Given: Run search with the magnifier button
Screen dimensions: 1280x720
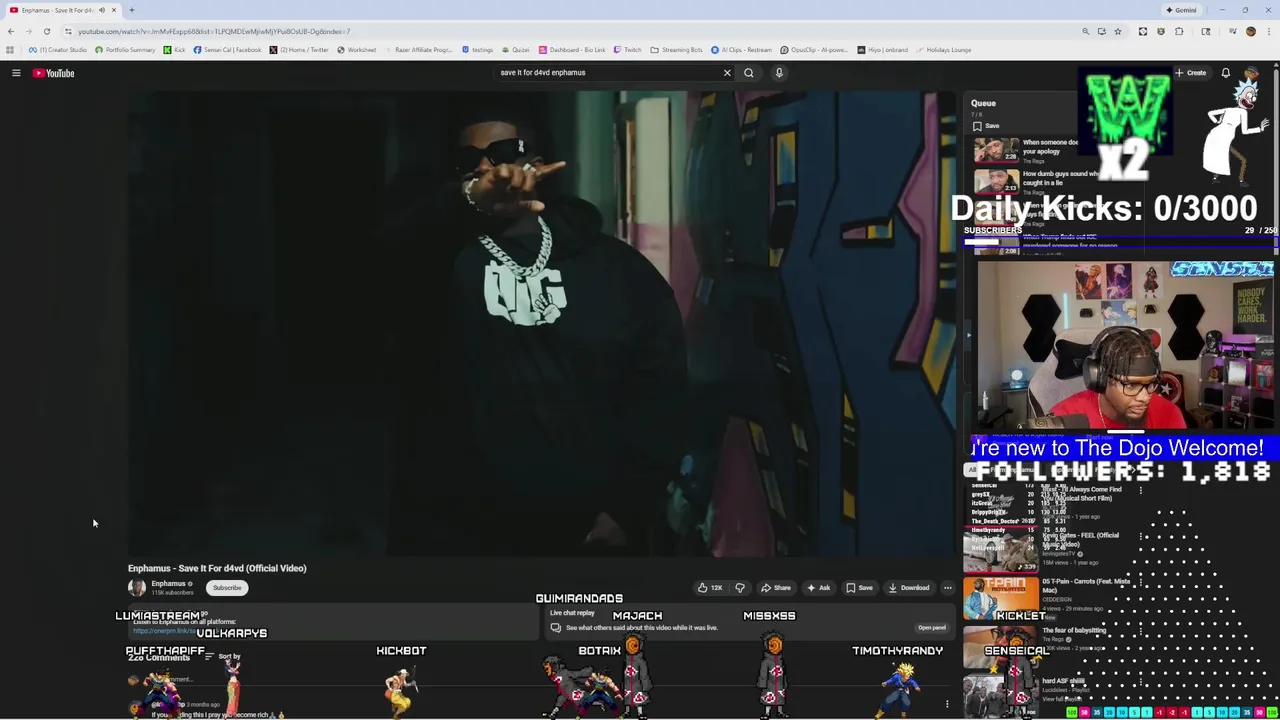Looking at the screenshot, I should coord(748,72).
